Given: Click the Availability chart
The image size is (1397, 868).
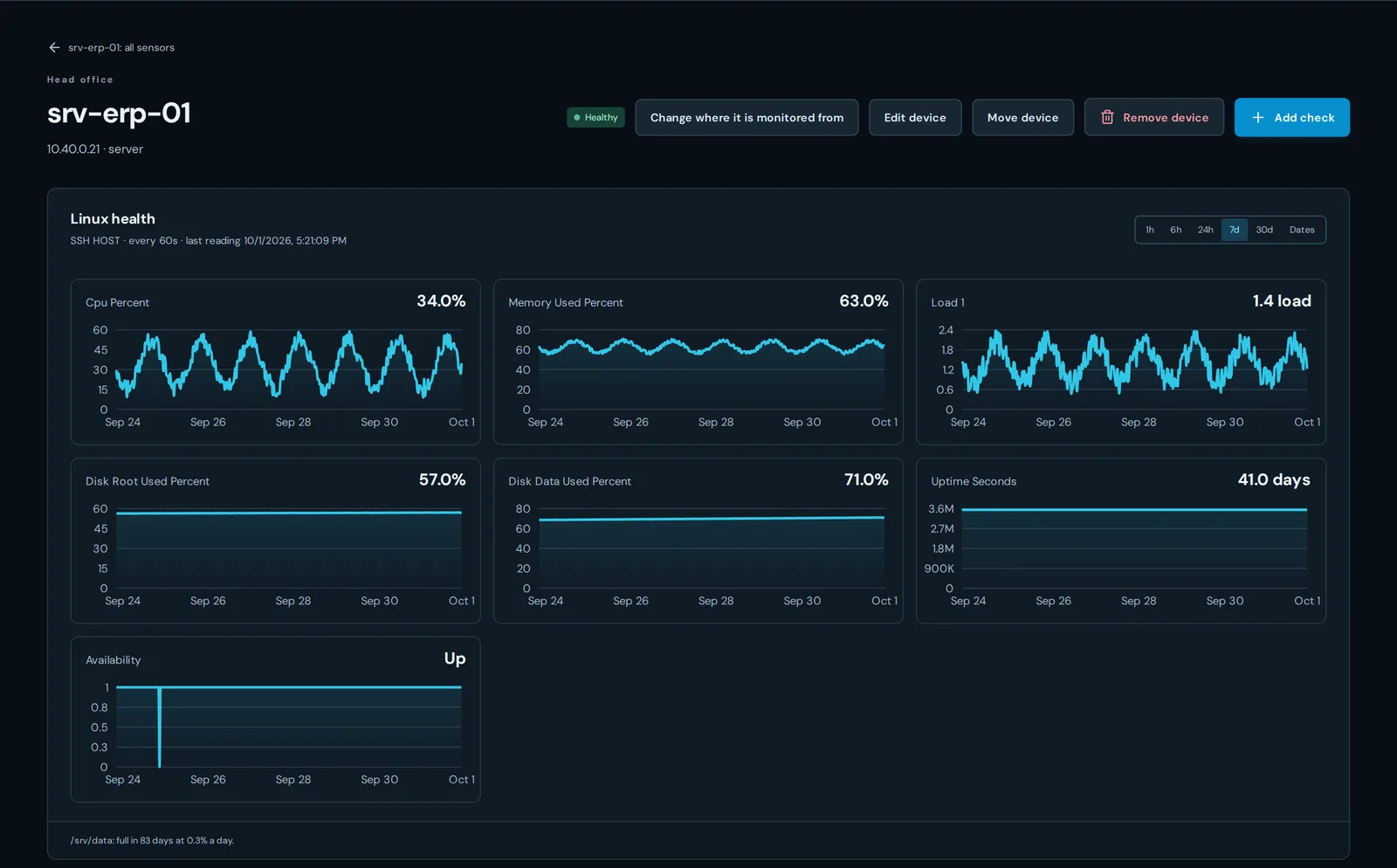Looking at the screenshot, I should point(276,720).
